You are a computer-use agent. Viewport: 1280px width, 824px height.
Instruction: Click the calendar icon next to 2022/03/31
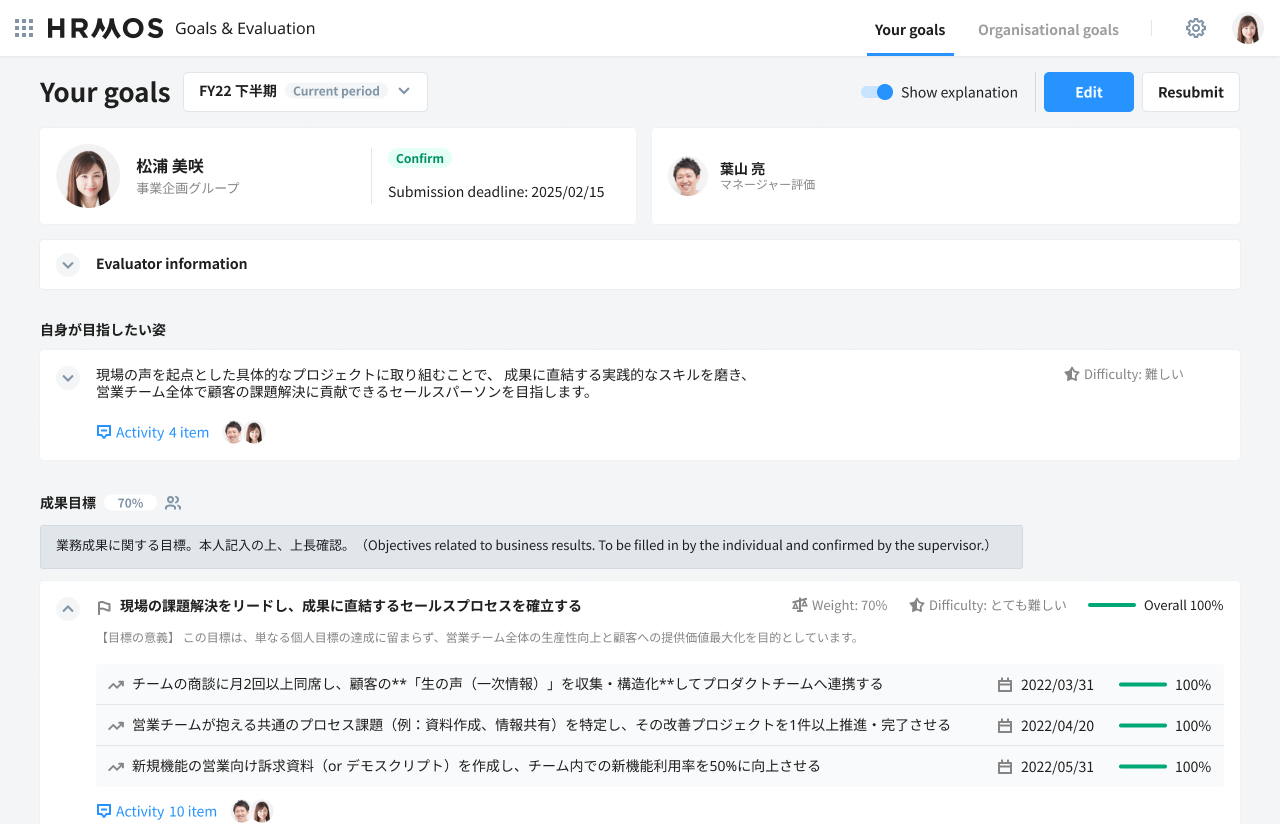(x=1005, y=685)
